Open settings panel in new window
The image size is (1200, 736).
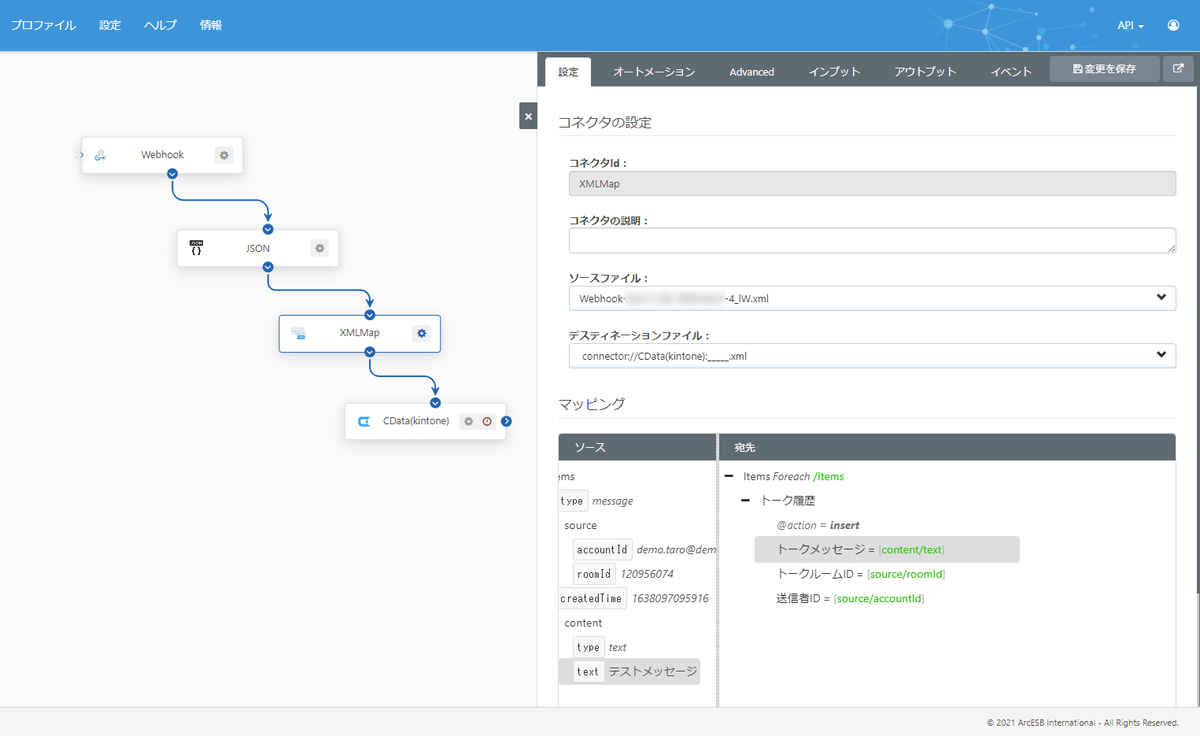tap(1178, 69)
